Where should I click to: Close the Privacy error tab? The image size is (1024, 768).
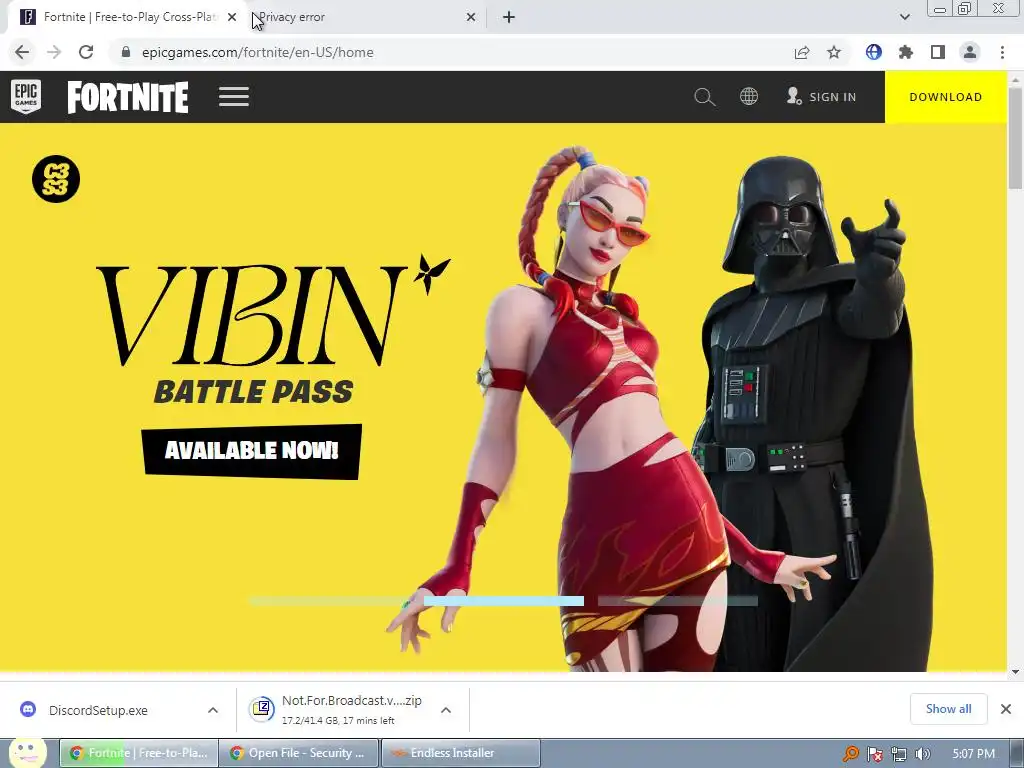point(471,17)
